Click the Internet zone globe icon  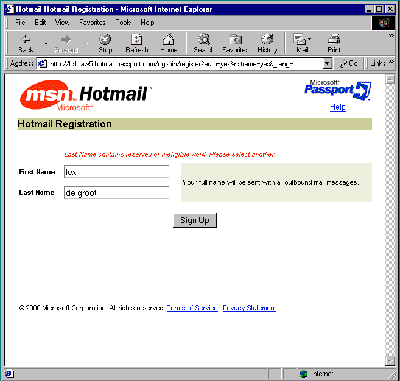pyautogui.click(x=303, y=374)
